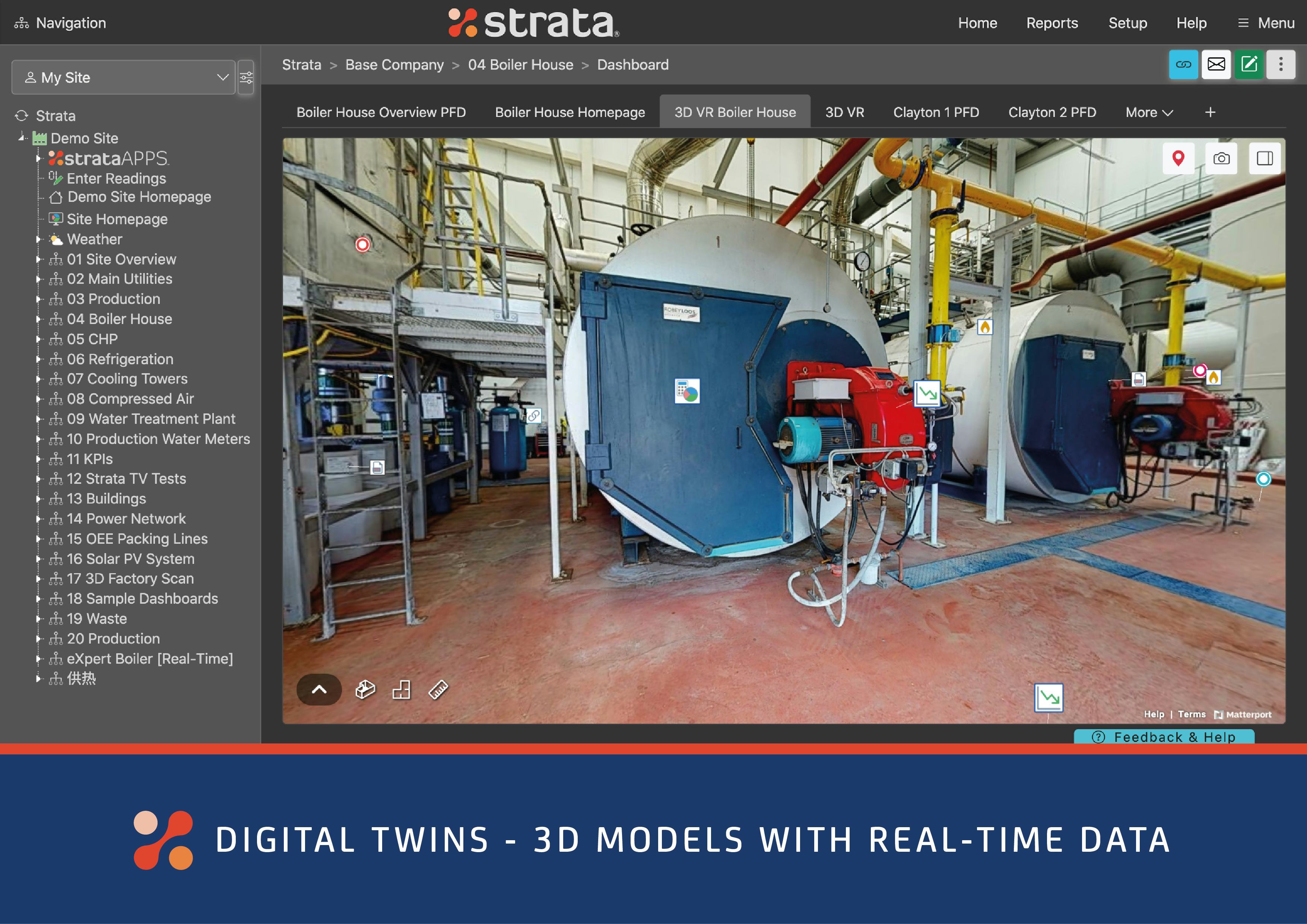Viewport: 1307px width, 924px height.
Task: Expand the Weather tree node
Action: tap(39, 239)
